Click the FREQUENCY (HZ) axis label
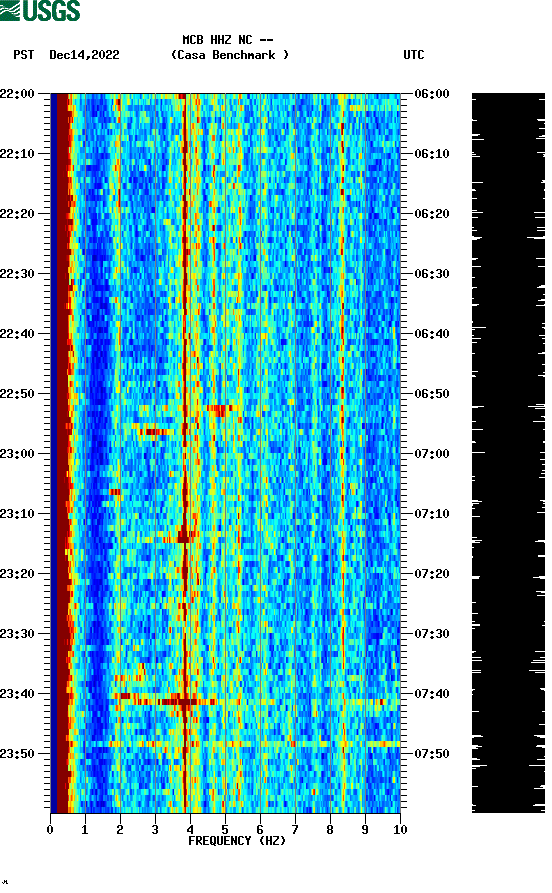The image size is (552, 893). click(237, 841)
